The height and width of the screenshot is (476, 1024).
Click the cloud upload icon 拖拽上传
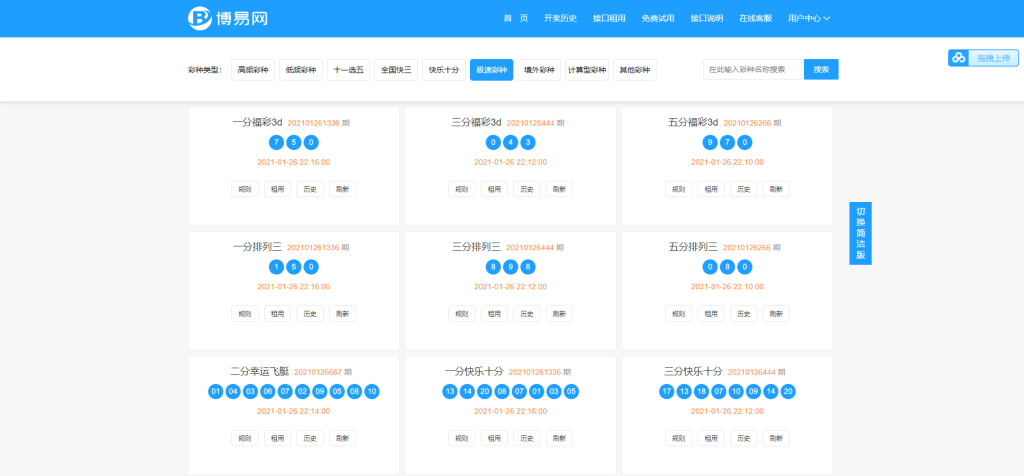pos(958,58)
